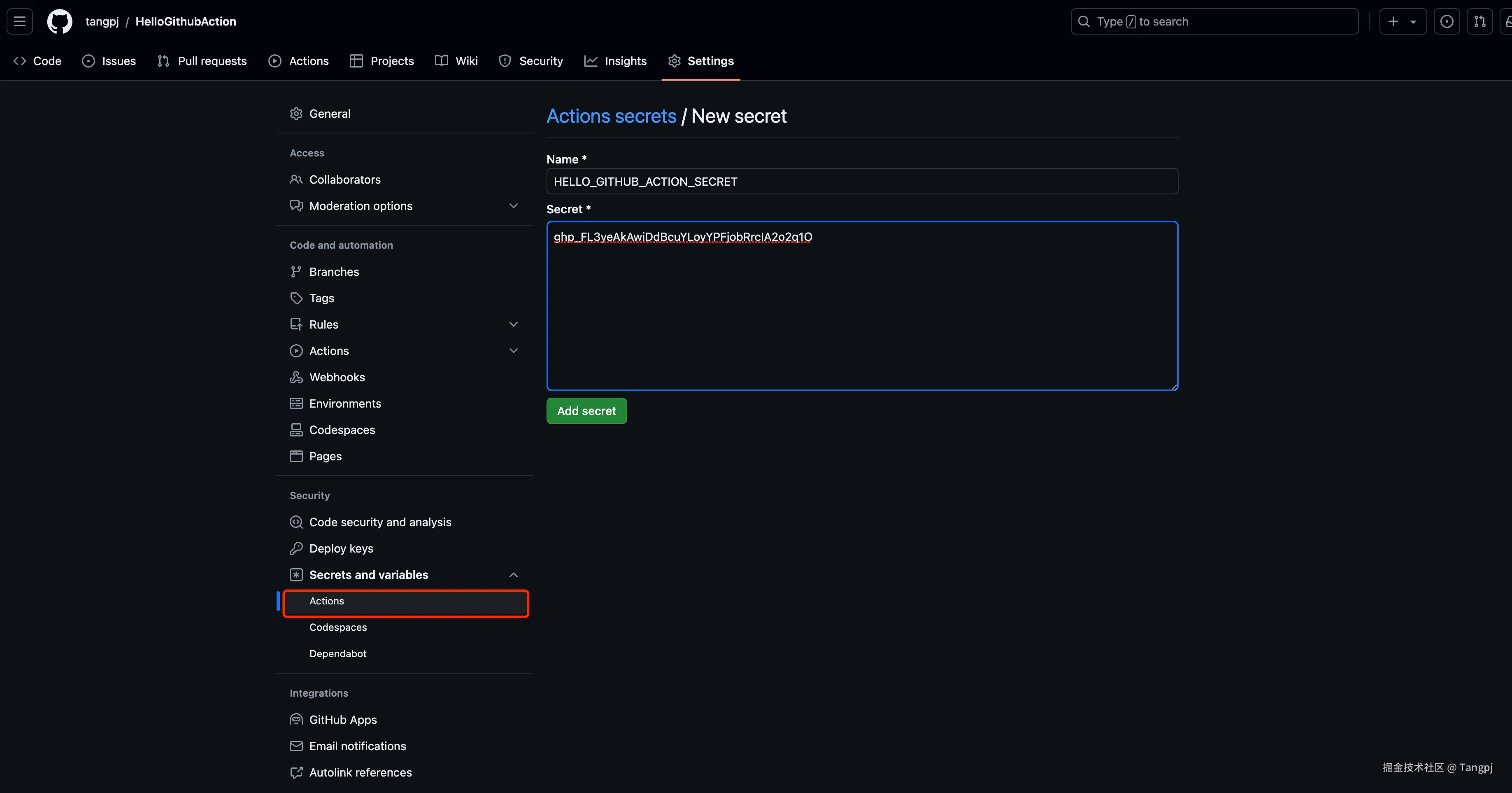Click the pull requests icon in header
The height and width of the screenshot is (793, 1512).
(x=1479, y=22)
